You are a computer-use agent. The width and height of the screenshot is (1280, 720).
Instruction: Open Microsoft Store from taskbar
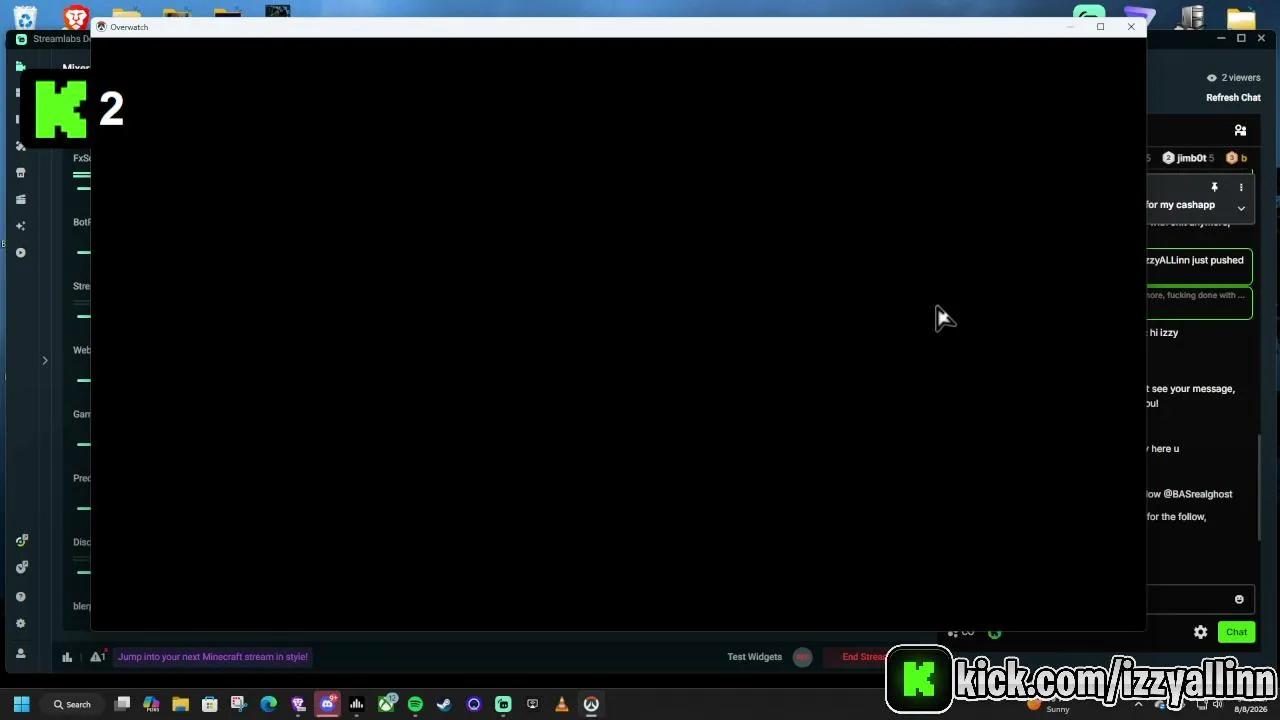pyautogui.click(x=210, y=704)
